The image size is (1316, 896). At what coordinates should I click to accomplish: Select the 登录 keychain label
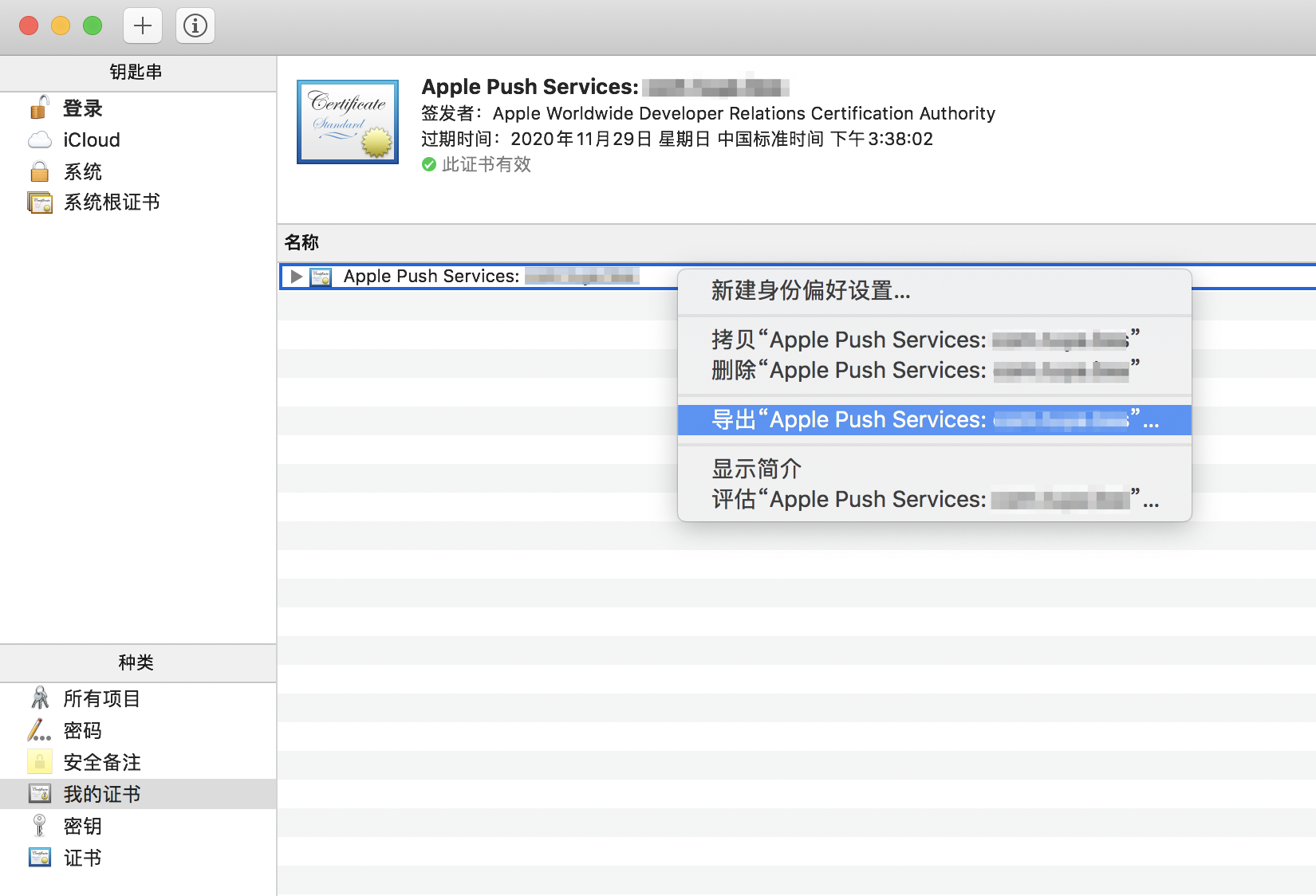click(83, 108)
